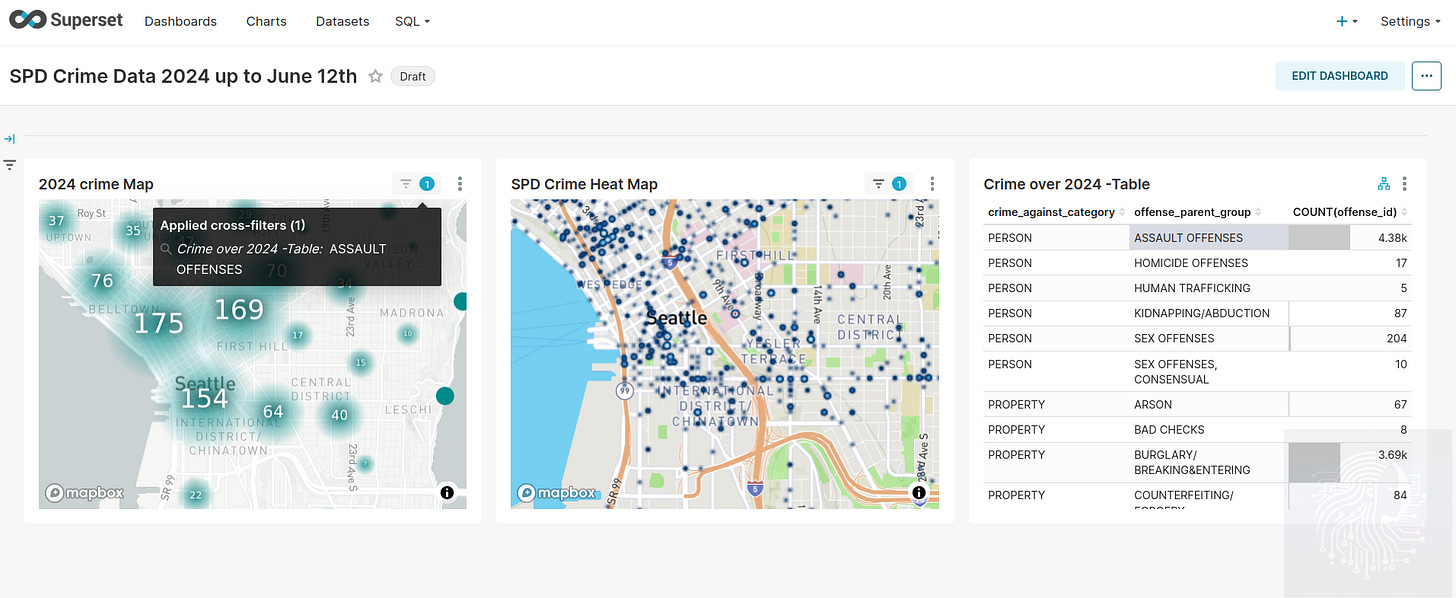The width and height of the screenshot is (1456, 598).
Task: Click the Superset logo
Action: click(x=67, y=21)
